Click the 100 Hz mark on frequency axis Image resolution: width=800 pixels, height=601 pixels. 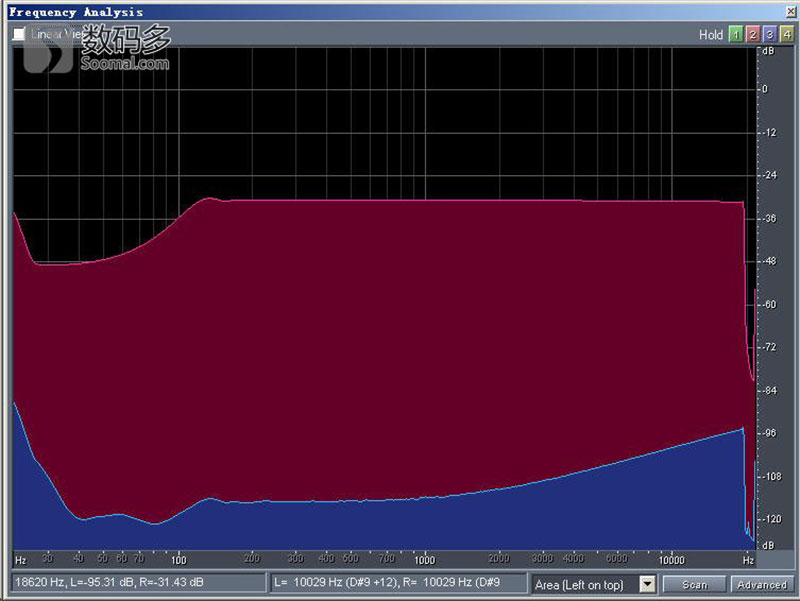click(x=179, y=559)
